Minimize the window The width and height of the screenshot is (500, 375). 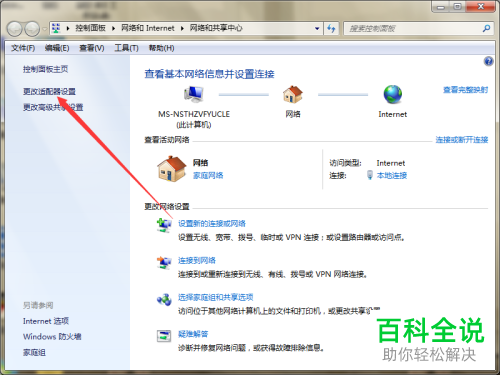coord(442,7)
